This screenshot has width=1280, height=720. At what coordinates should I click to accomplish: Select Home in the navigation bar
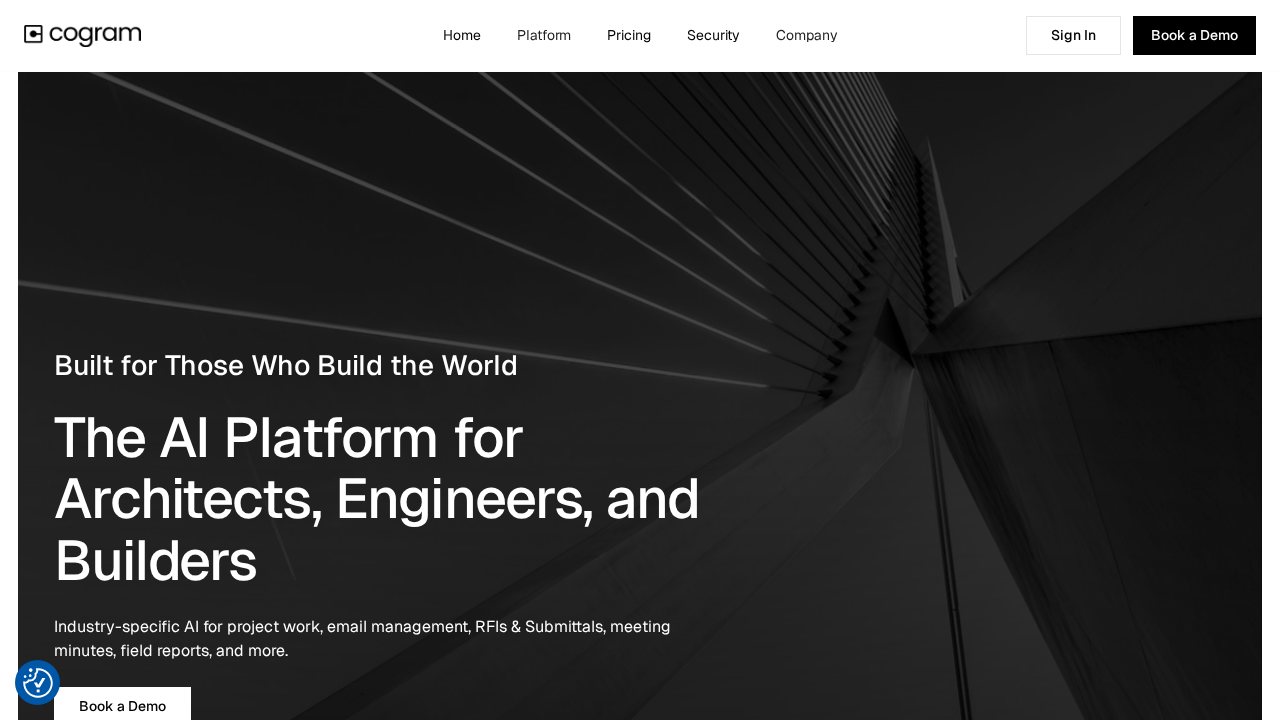tap(462, 35)
